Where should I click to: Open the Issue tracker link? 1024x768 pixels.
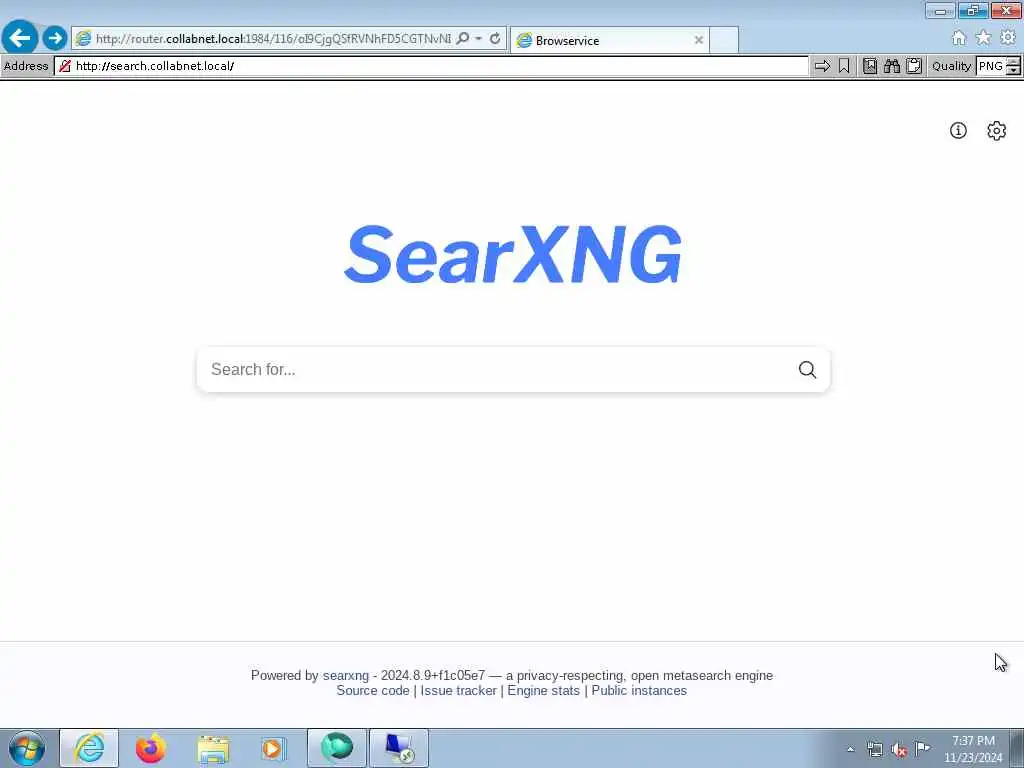pos(458,690)
